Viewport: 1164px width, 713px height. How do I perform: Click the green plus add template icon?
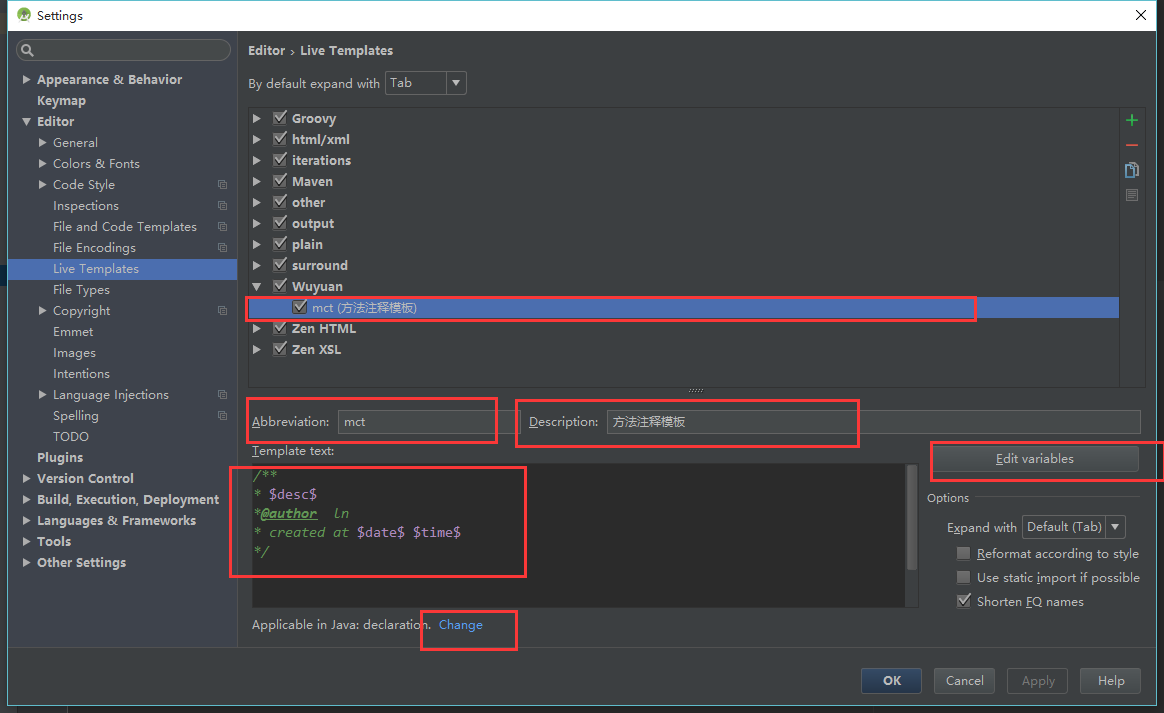tap(1131, 120)
